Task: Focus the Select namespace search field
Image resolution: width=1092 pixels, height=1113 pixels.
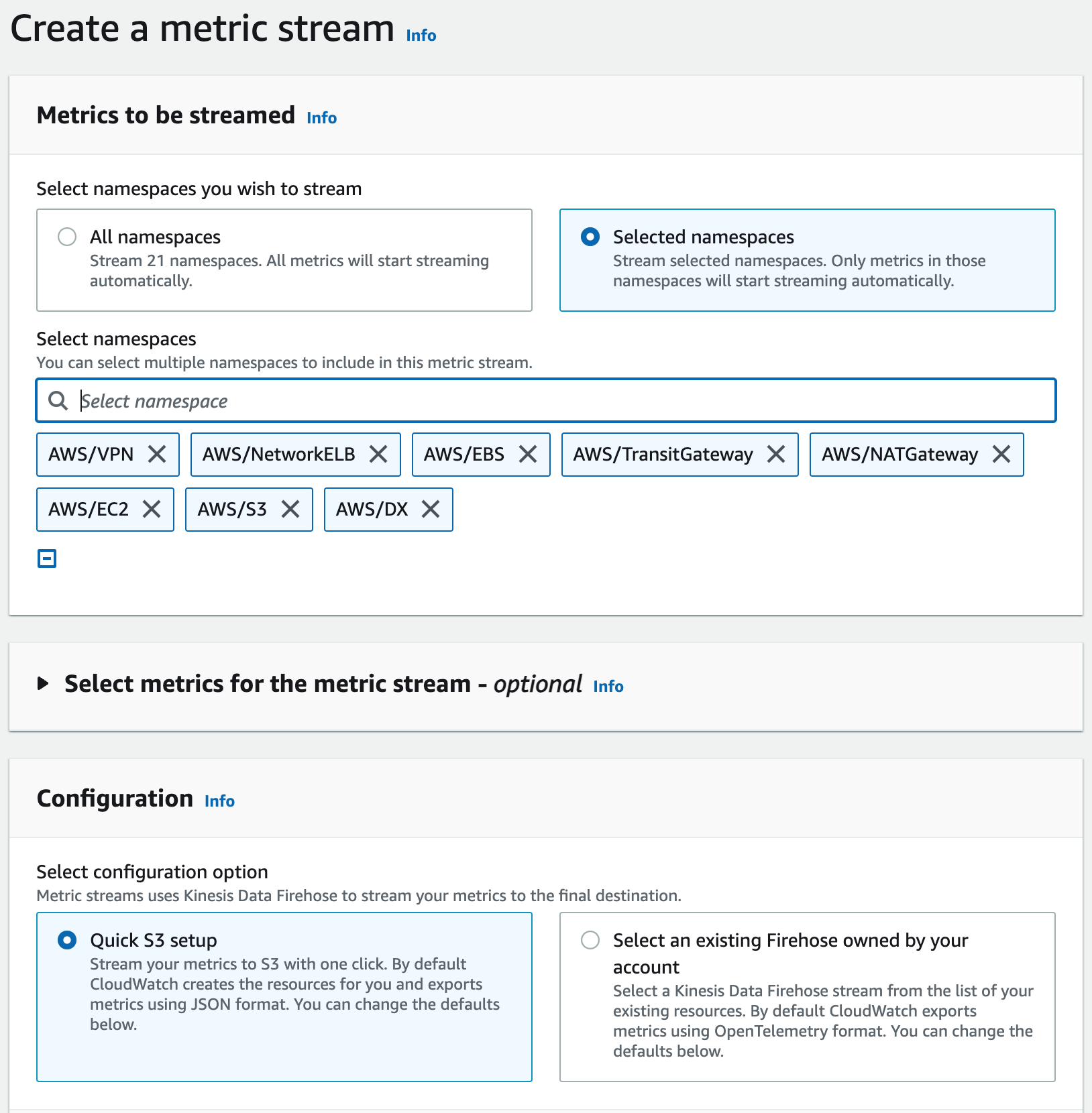Action: click(546, 401)
